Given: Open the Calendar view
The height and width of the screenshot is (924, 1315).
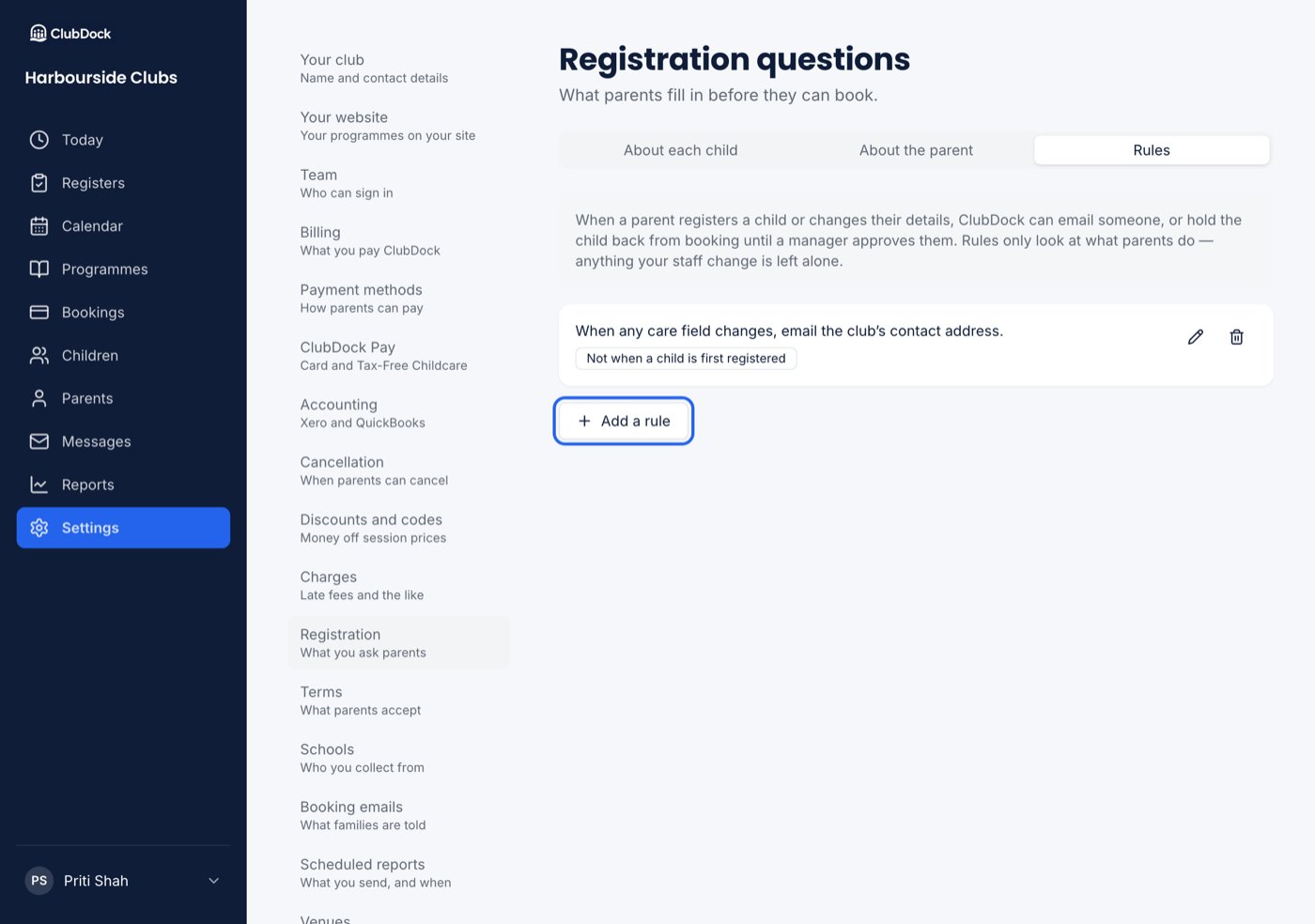Looking at the screenshot, I should (x=123, y=226).
